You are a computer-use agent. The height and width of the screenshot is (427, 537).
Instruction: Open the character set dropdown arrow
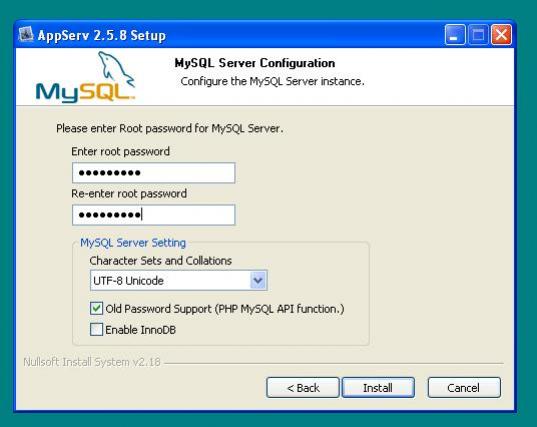[258, 280]
